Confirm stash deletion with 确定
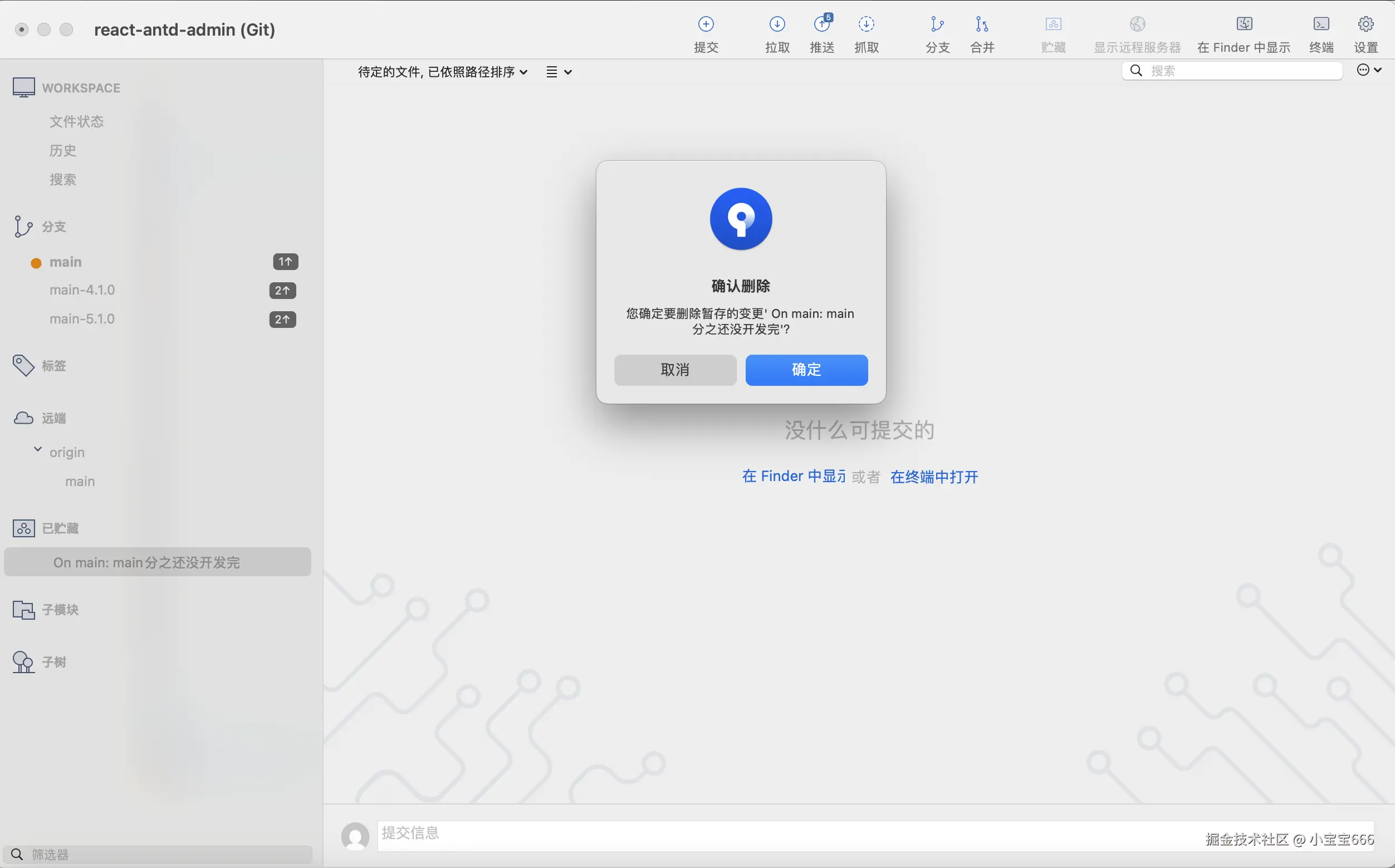This screenshot has height=868, width=1395. tap(806, 370)
